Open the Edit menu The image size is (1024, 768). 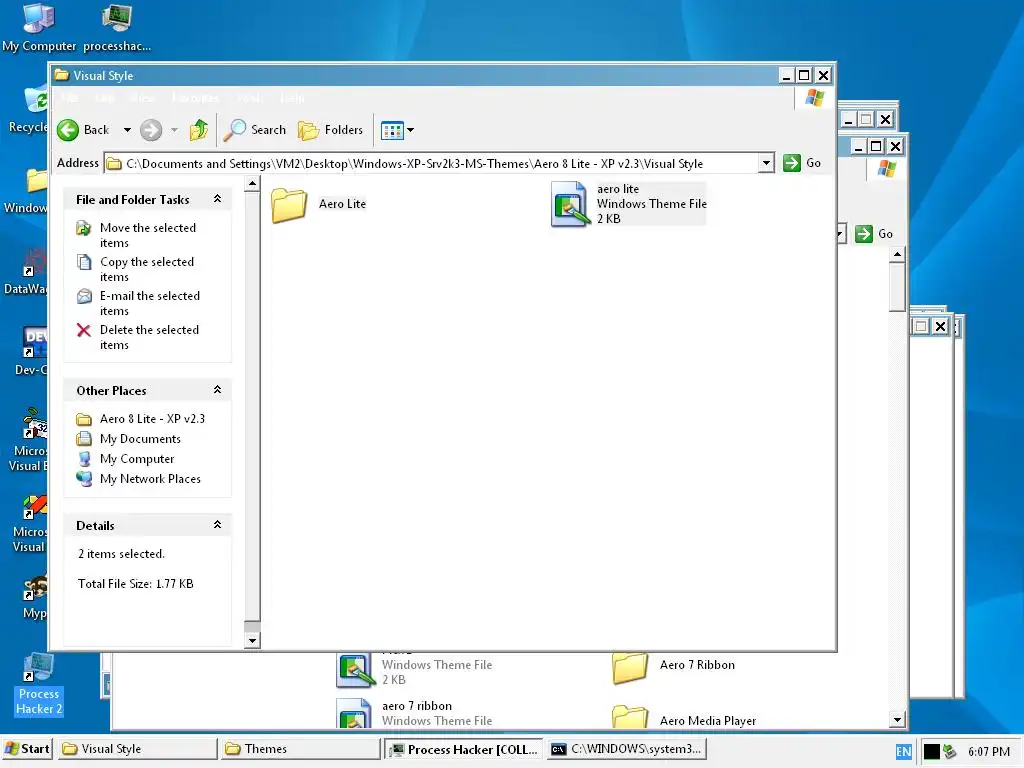(x=104, y=98)
